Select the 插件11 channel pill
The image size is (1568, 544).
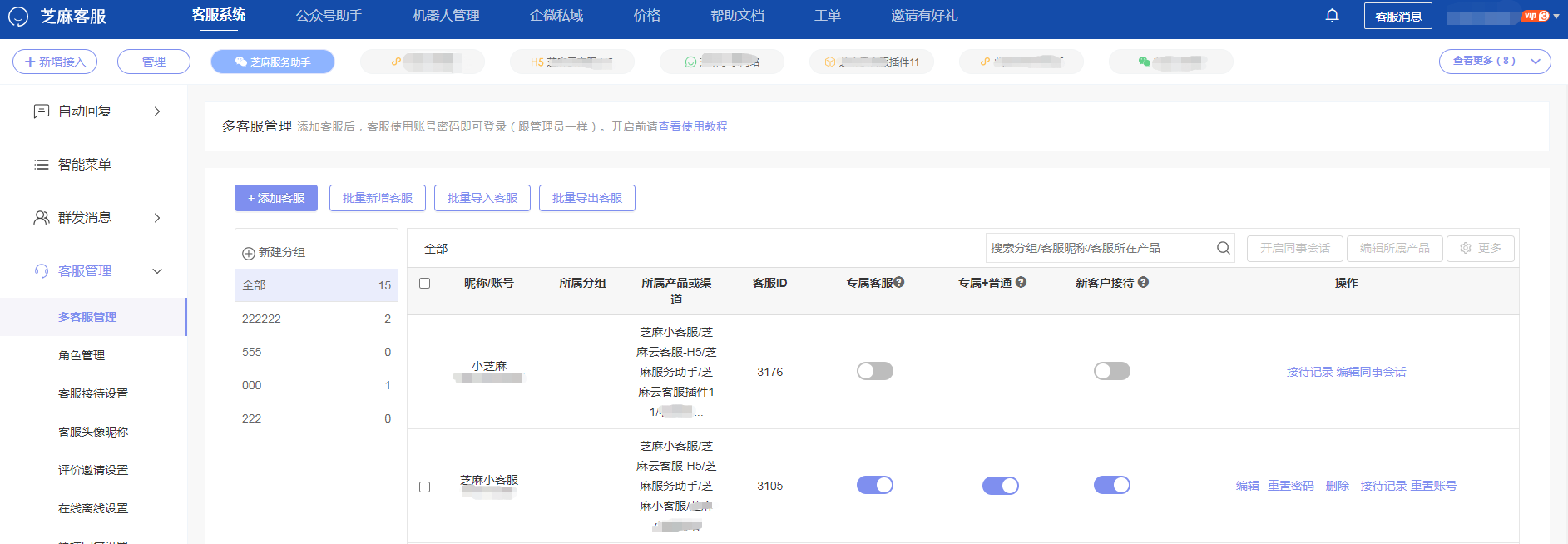[872, 62]
